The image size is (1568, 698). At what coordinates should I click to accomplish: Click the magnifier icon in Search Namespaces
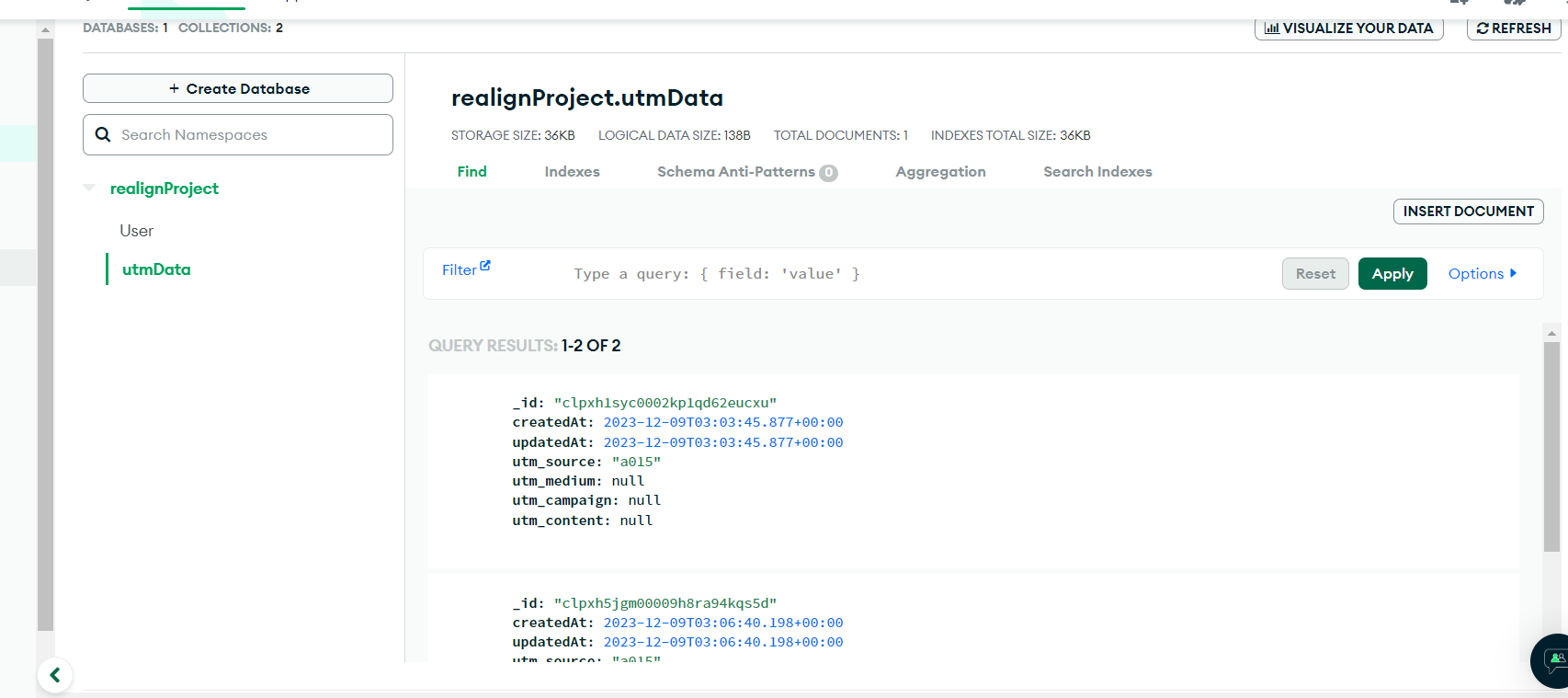coord(103,134)
